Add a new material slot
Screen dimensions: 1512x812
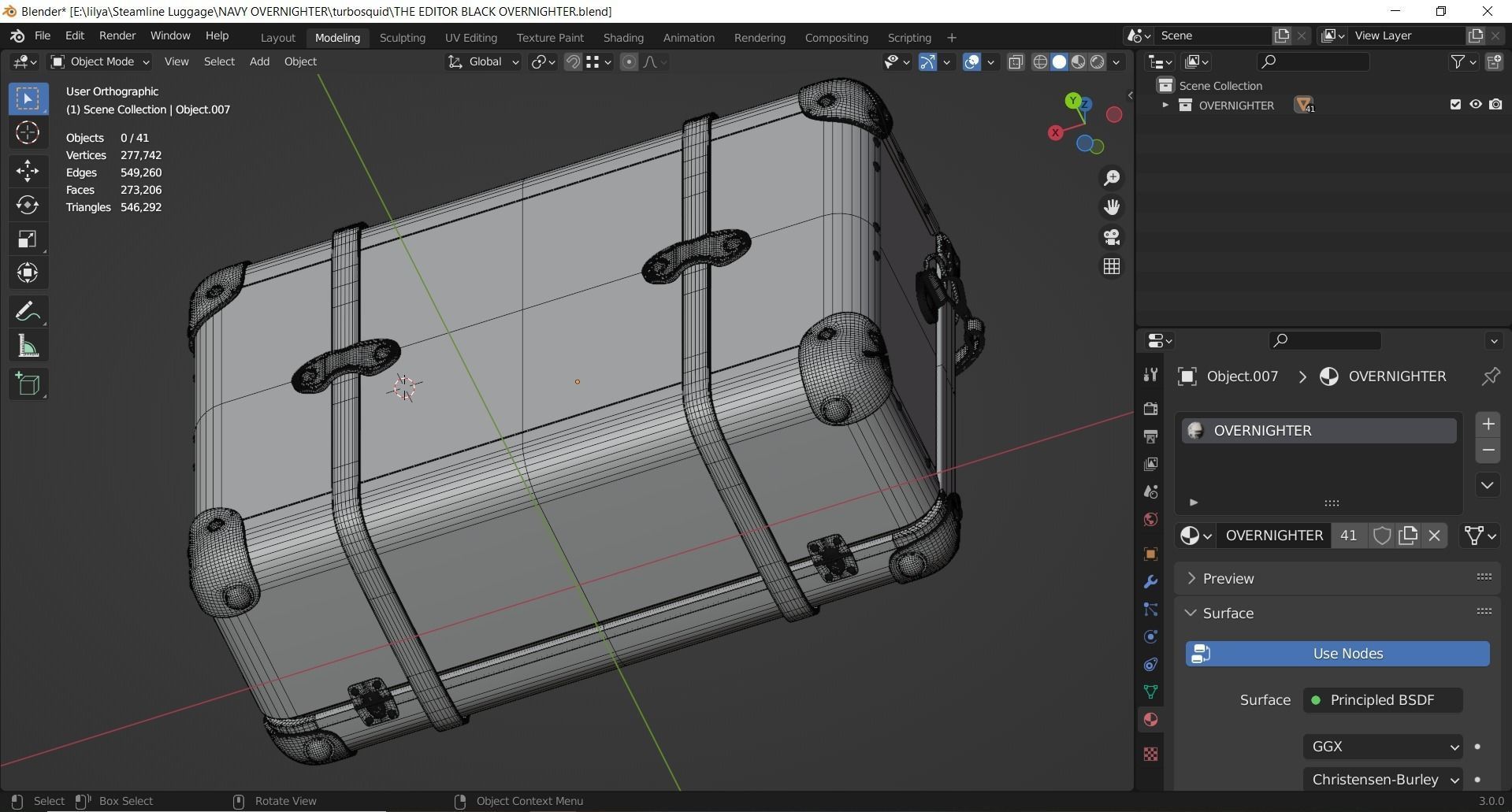tap(1488, 425)
